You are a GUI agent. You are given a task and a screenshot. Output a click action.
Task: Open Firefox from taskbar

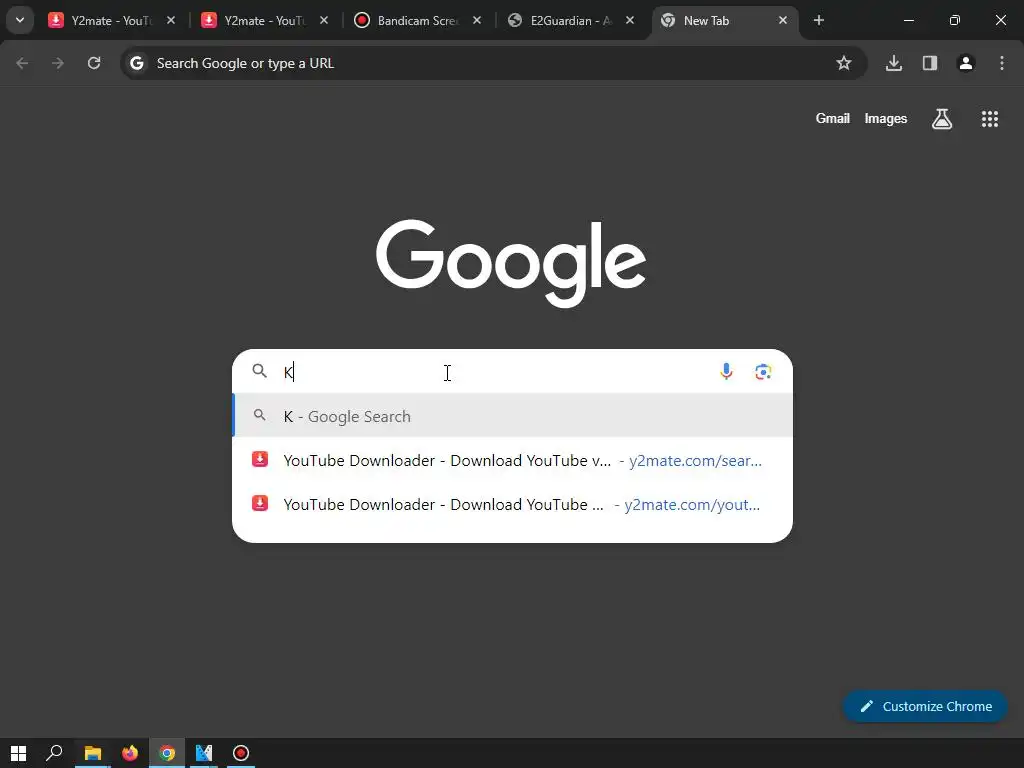[130, 753]
